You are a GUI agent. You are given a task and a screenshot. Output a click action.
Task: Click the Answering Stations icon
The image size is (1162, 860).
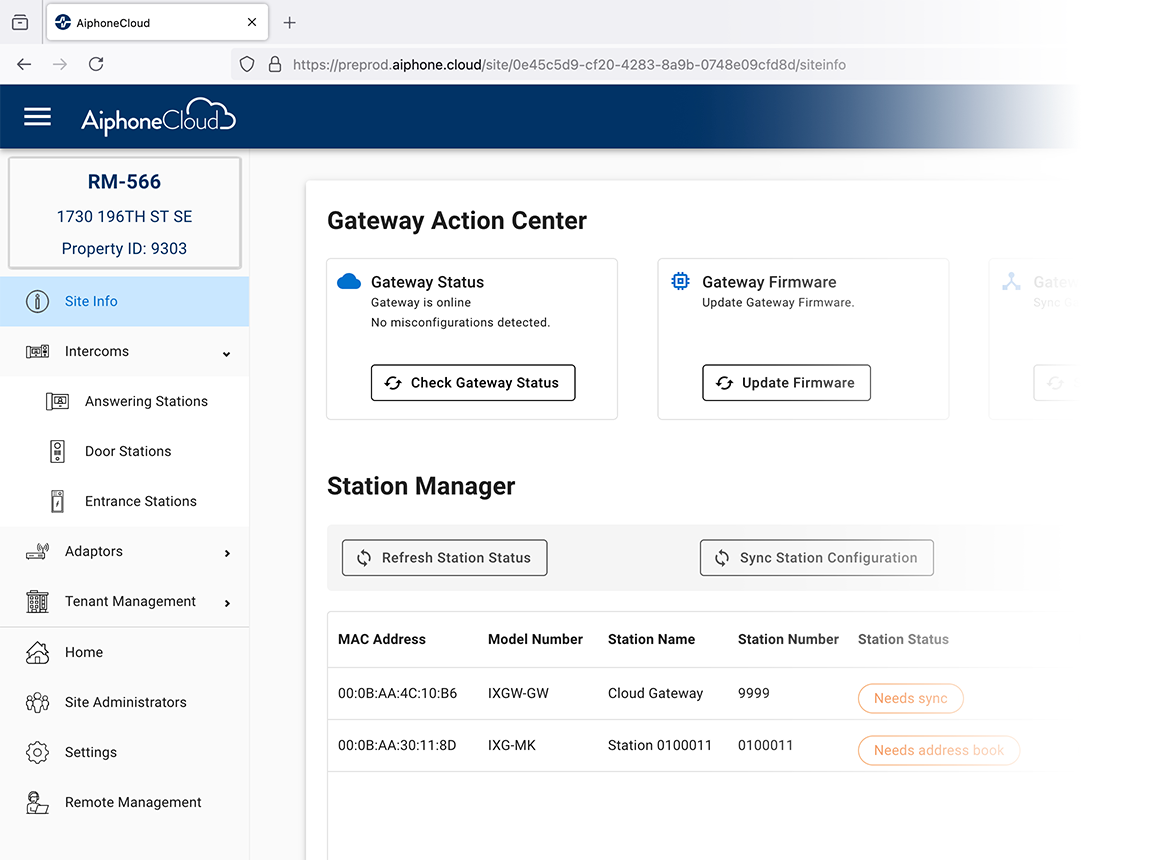pyautogui.click(x=57, y=402)
